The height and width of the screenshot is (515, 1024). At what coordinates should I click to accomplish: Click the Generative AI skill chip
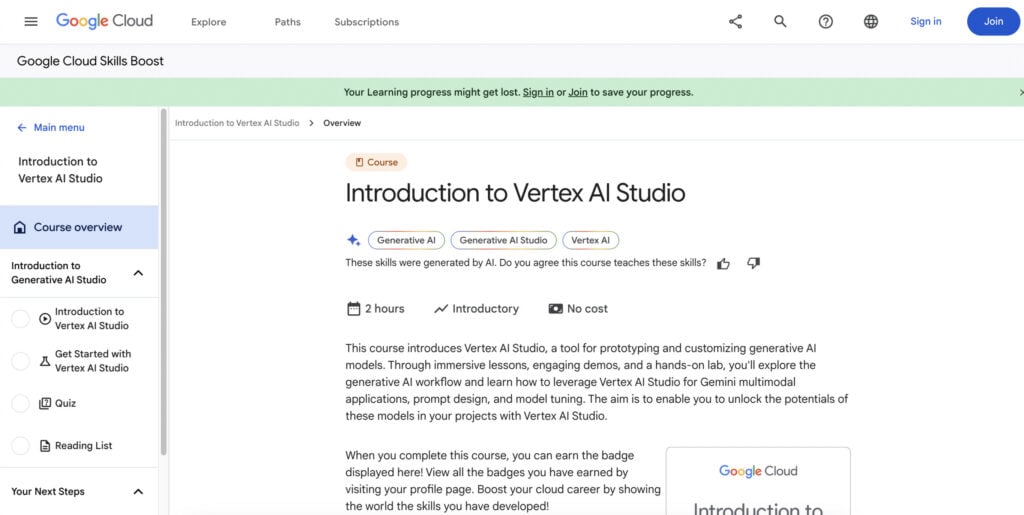coord(406,240)
